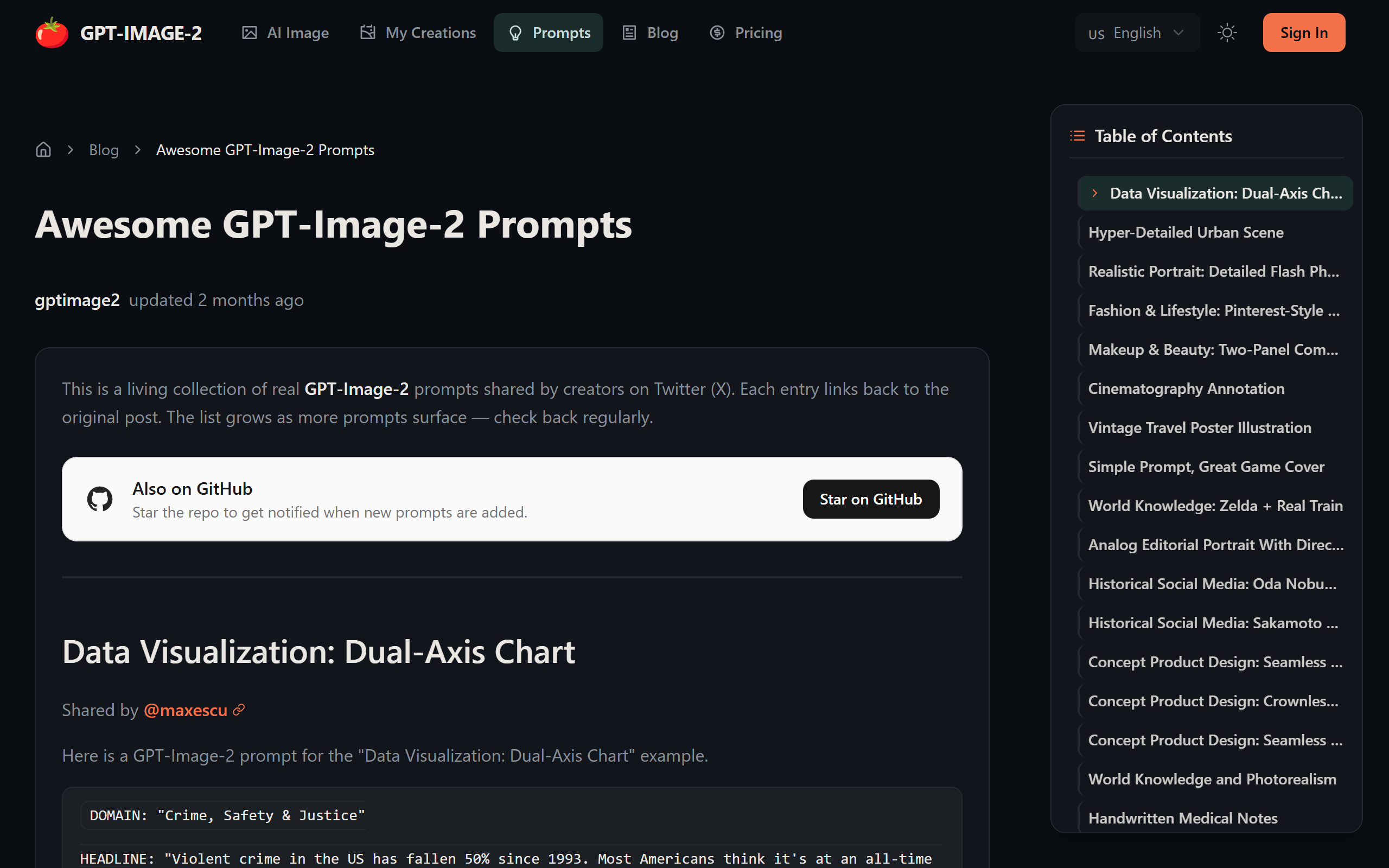Toggle light theme with sun icon

[x=1227, y=33]
